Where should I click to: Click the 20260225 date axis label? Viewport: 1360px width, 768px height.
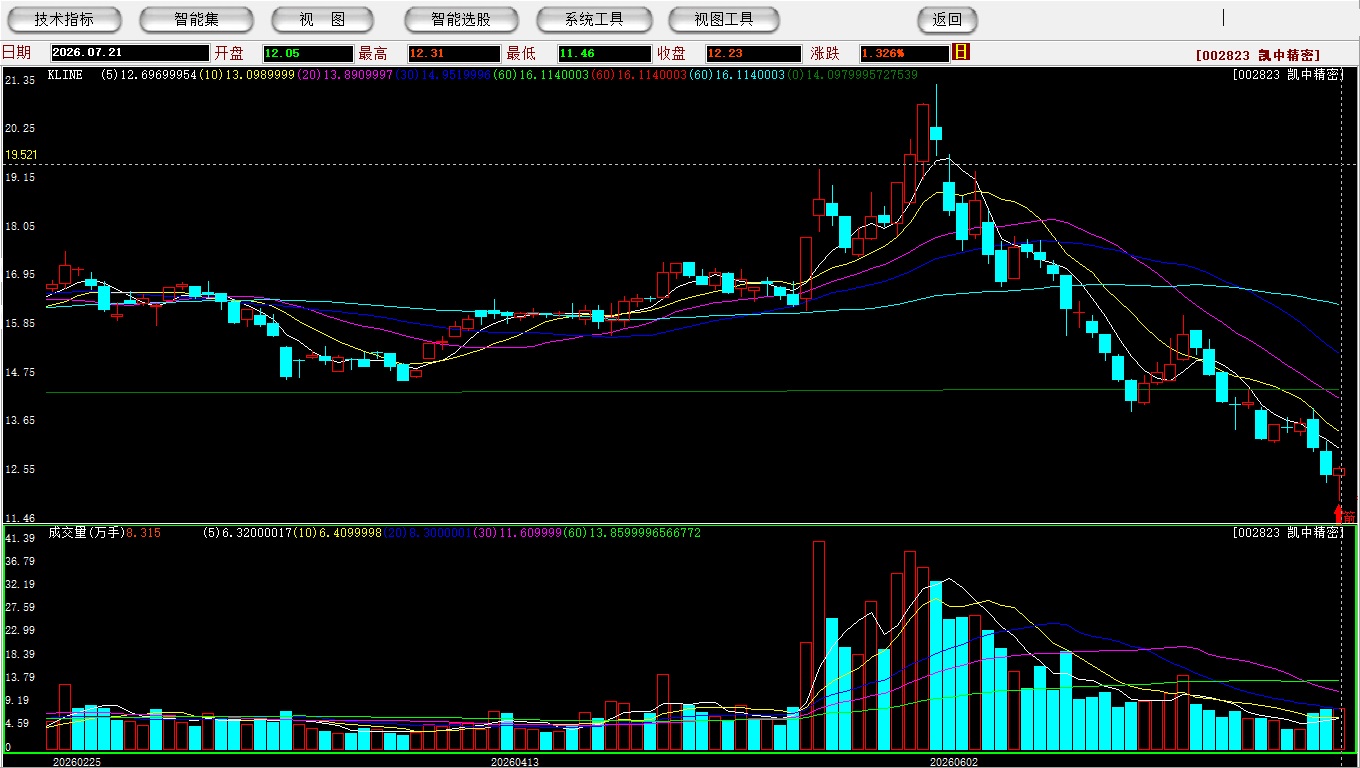[x=77, y=761]
